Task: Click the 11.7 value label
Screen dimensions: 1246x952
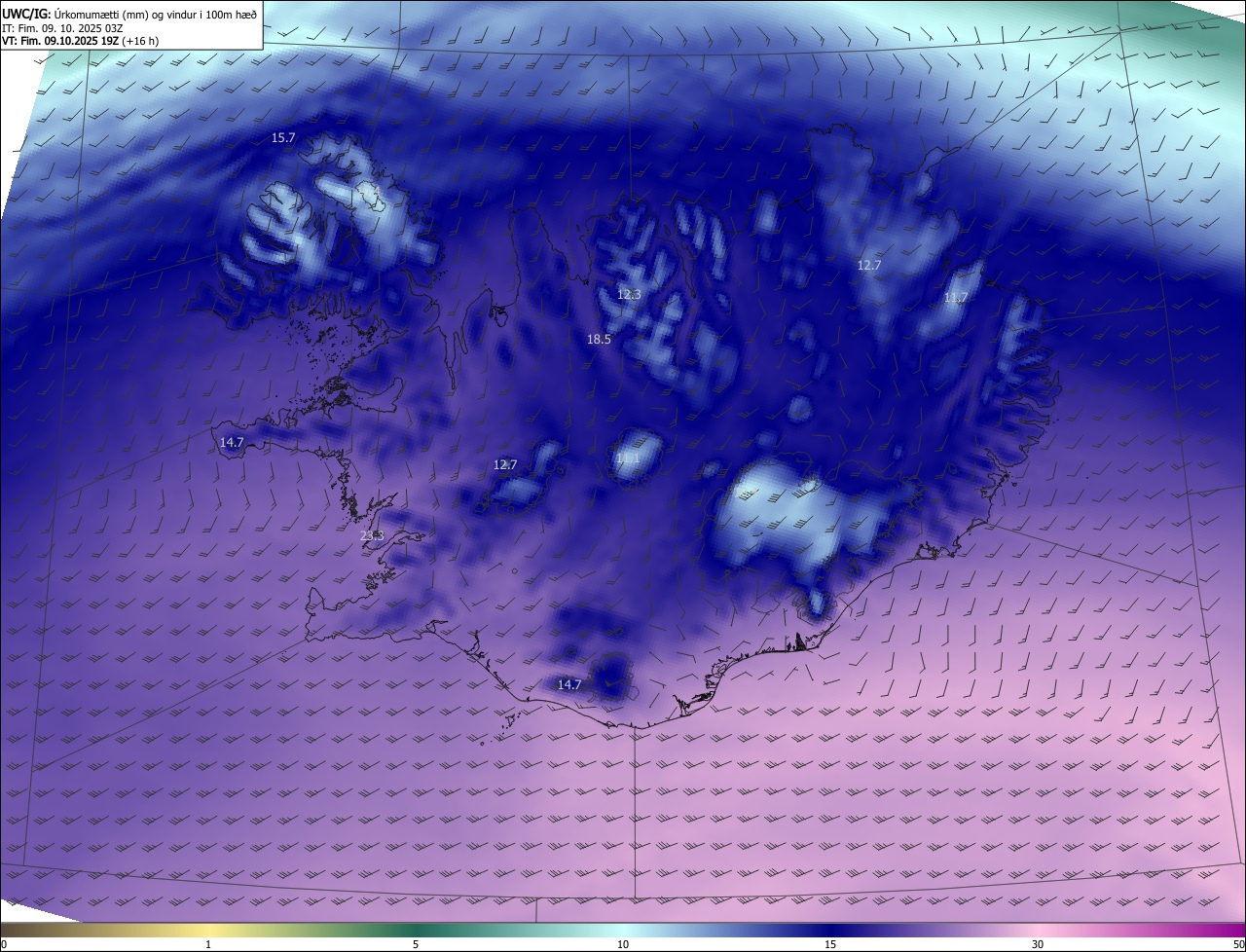Action: 956,297
